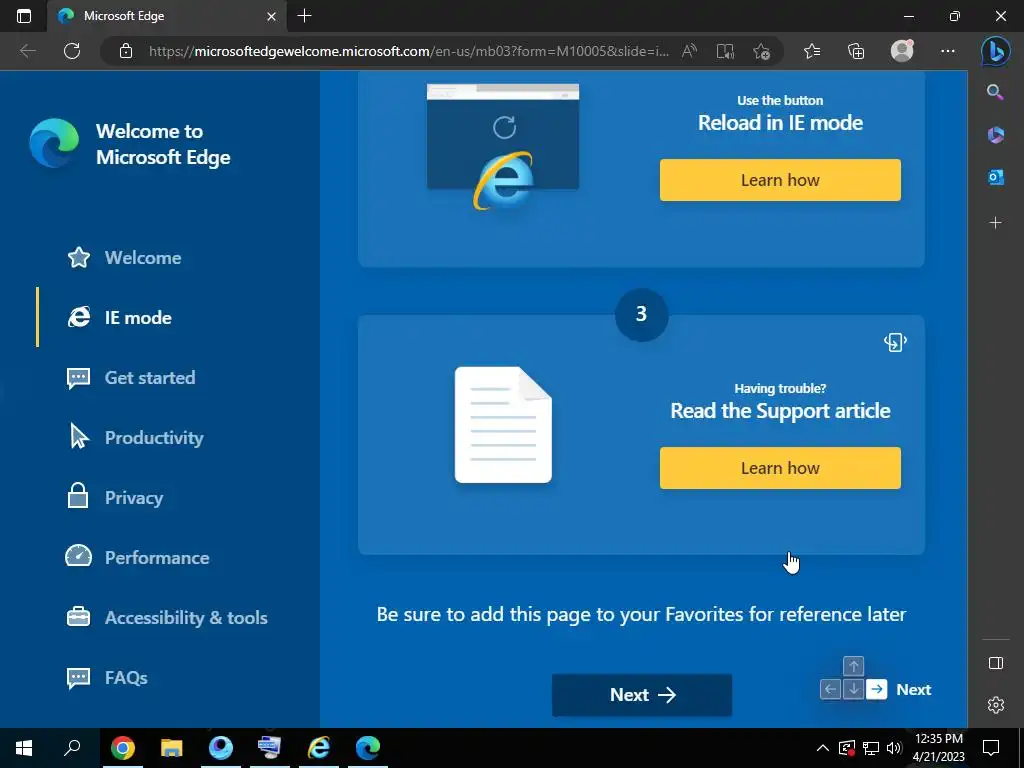
Task: Activate Read aloud icon
Action: pos(689,51)
